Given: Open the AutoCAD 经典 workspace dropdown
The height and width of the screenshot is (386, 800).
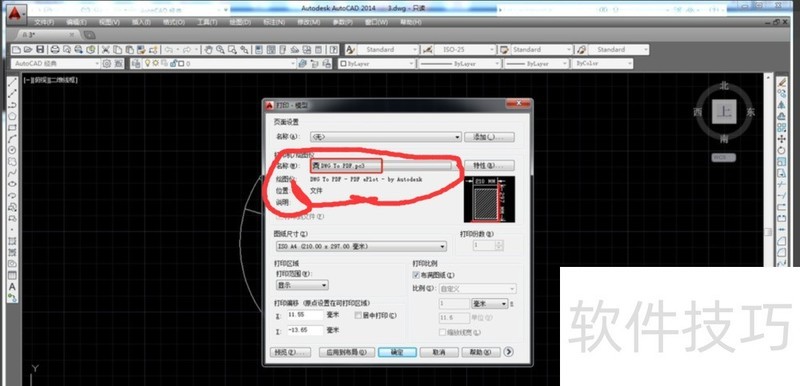Looking at the screenshot, I should [55, 64].
